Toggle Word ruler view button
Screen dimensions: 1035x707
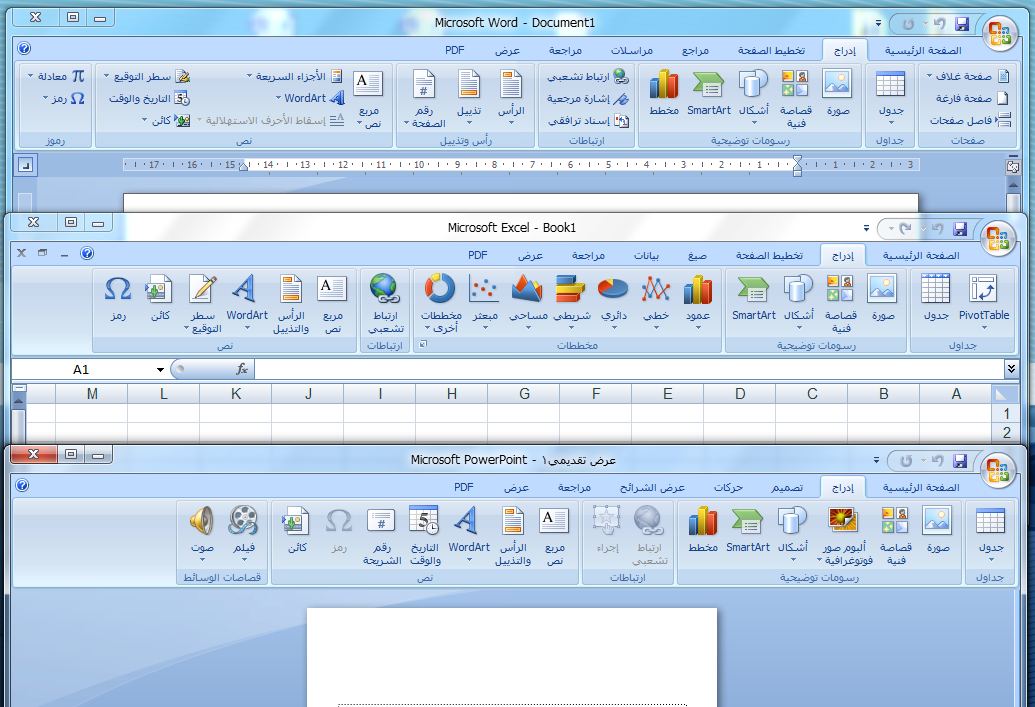pyautogui.click(x=1012, y=166)
